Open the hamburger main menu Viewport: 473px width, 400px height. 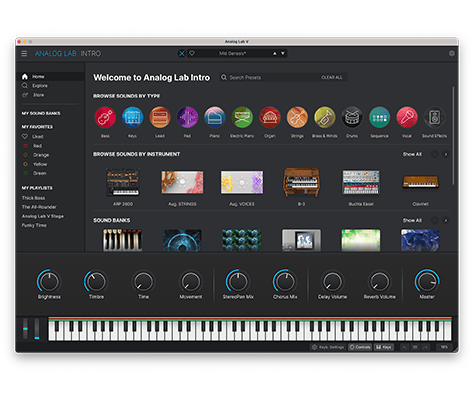pos(24,53)
